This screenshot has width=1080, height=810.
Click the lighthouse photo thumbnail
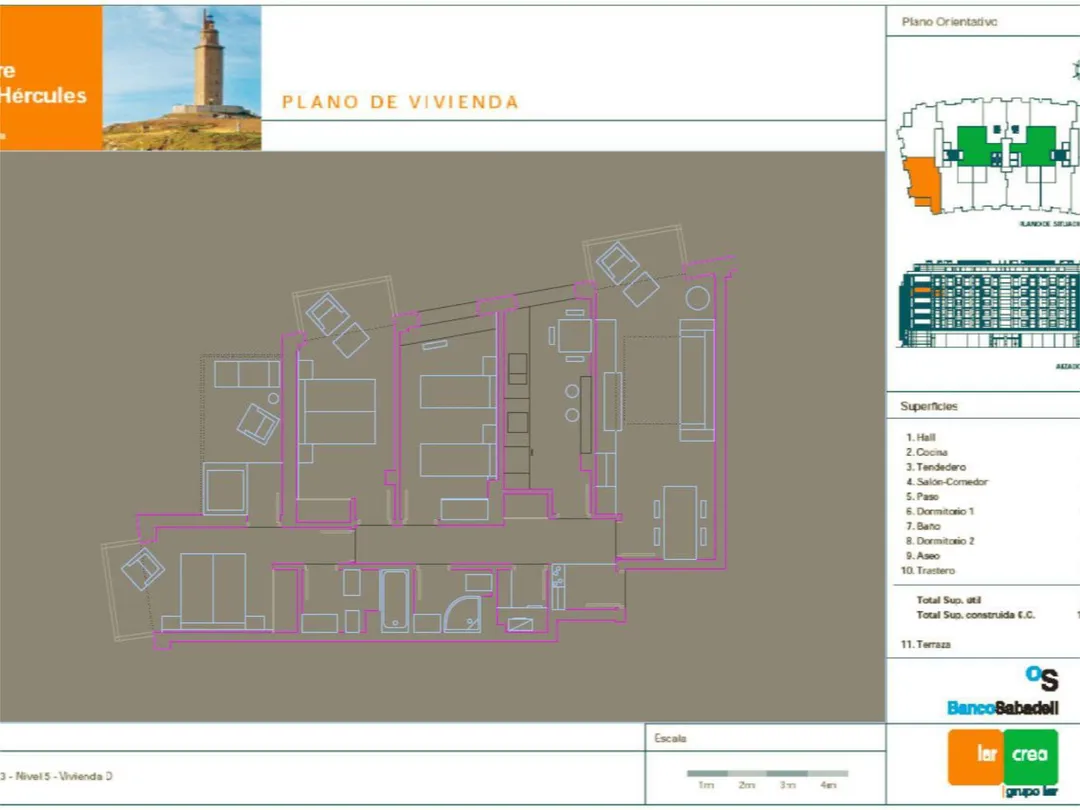182,78
